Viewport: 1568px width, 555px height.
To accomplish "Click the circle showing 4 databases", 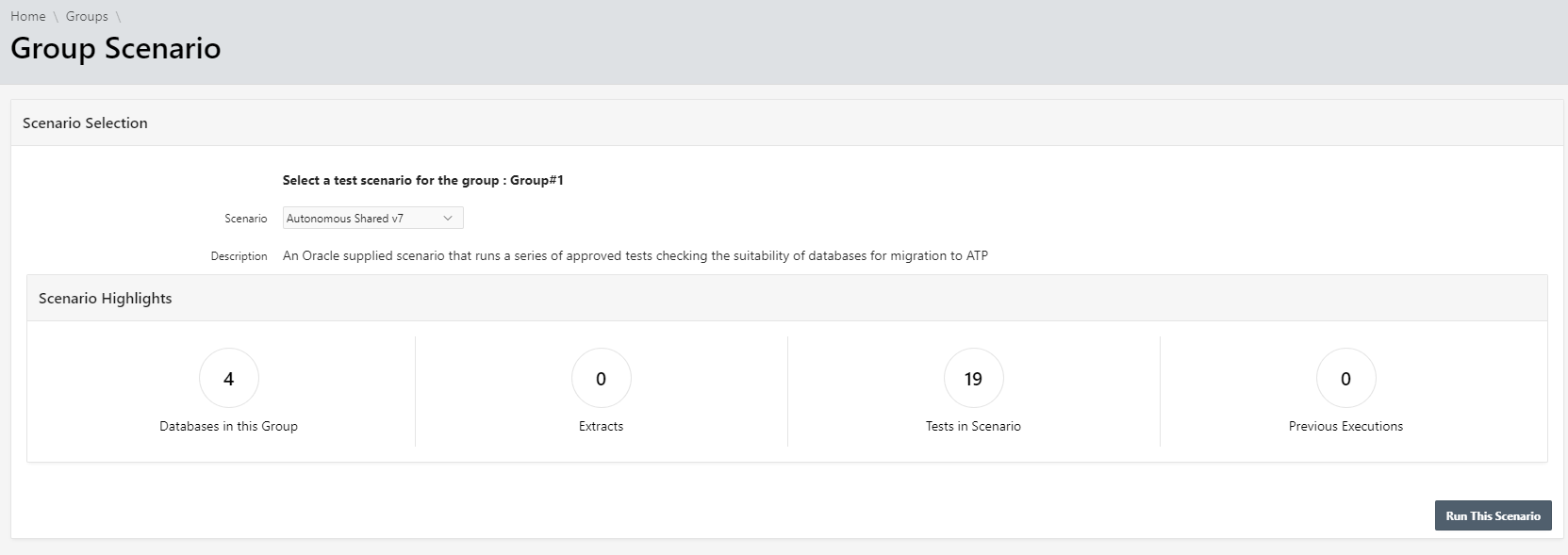I will (228, 379).
